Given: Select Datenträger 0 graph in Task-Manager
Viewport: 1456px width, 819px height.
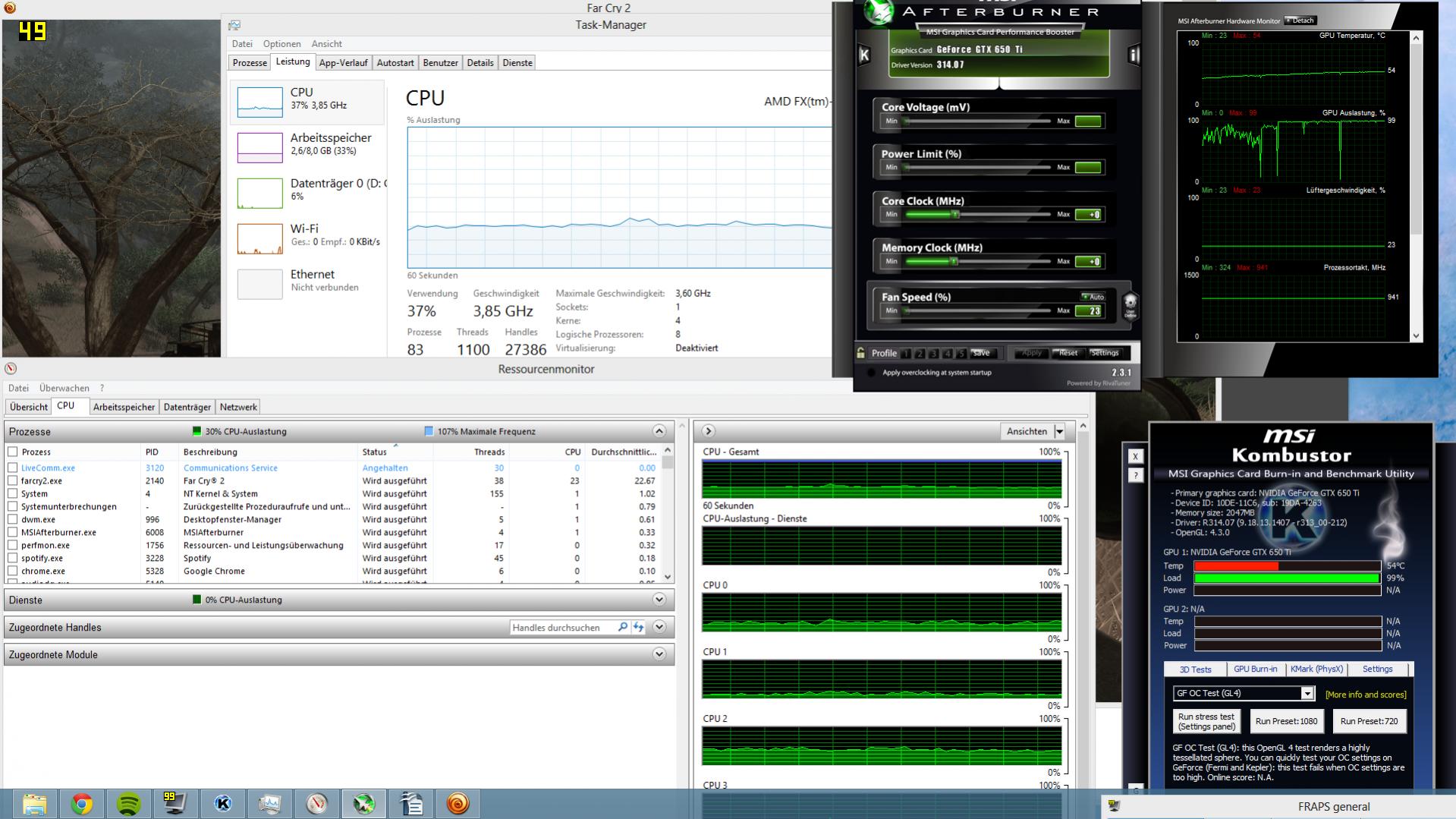Looking at the screenshot, I should pos(259,193).
